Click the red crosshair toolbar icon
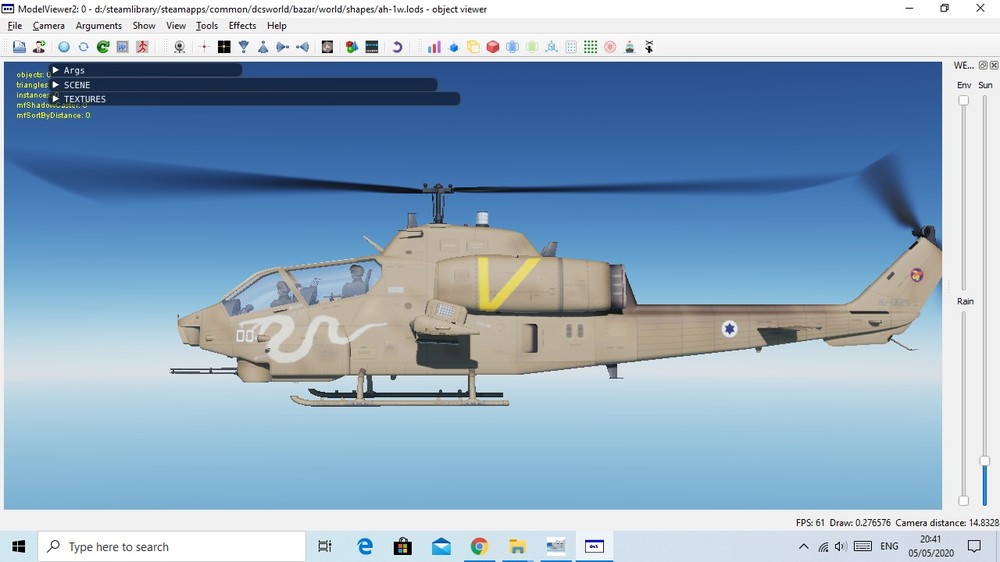 (x=203, y=47)
